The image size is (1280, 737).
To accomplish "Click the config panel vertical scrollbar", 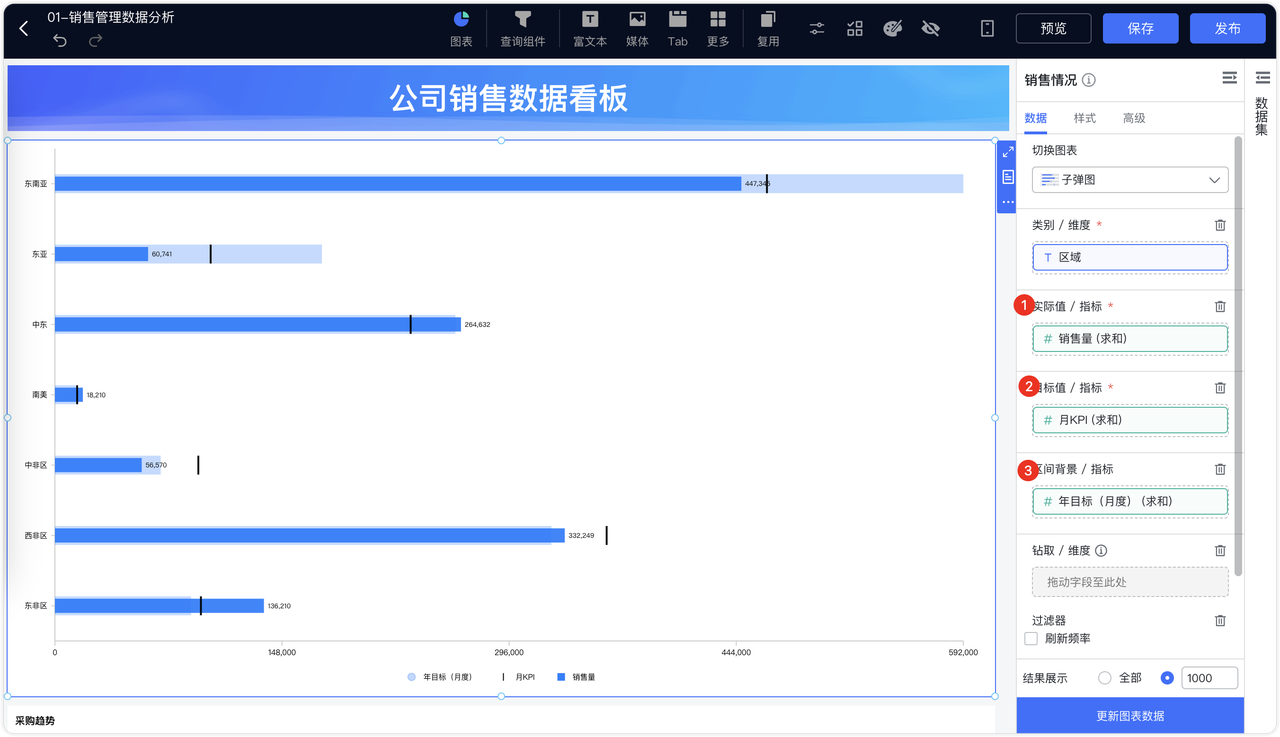I will click(x=1238, y=357).
